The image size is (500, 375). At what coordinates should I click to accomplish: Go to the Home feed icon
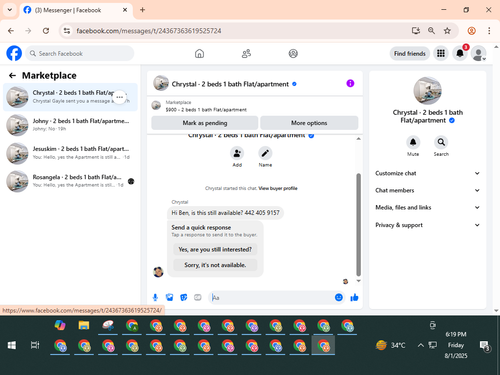pos(199,53)
